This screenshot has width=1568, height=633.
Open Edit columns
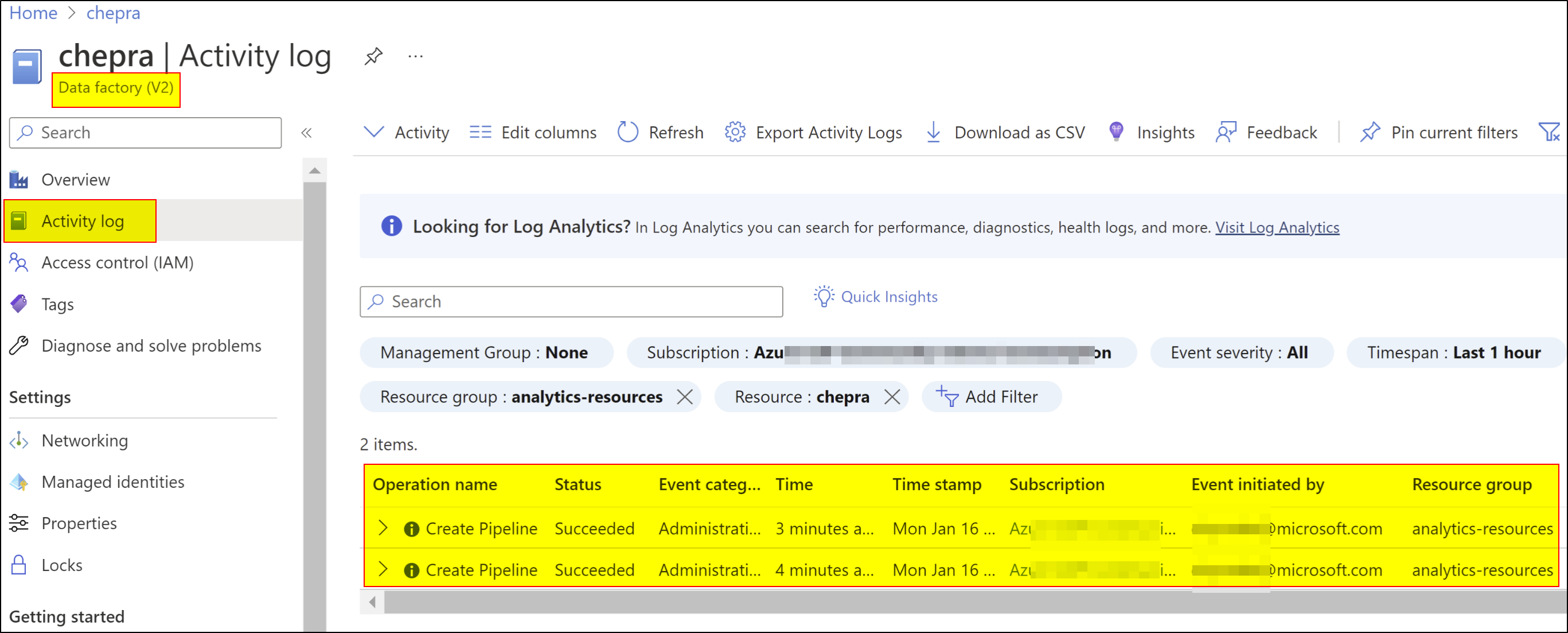click(533, 132)
